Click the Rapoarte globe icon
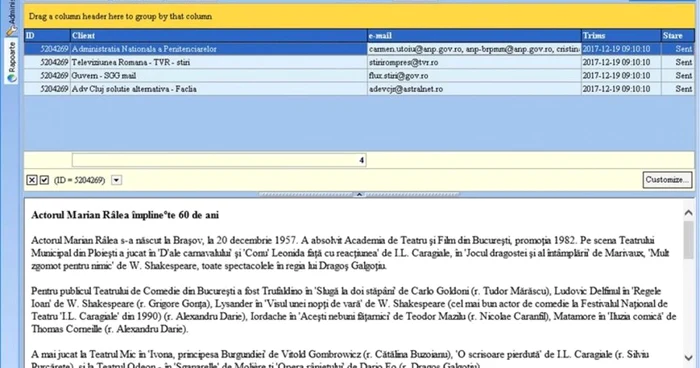Image resolution: width=700 pixels, height=368 pixels. coord(12,78)
